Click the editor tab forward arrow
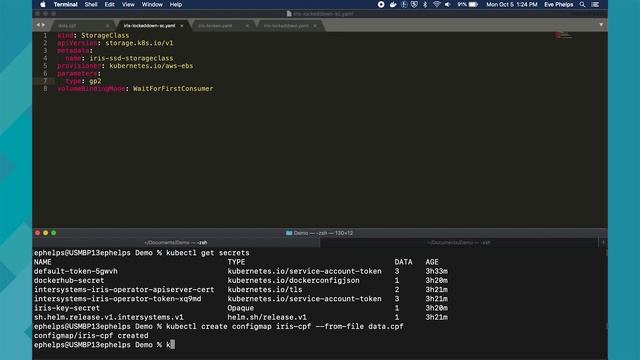Screen dimensions: 640x360 tap(43, 25)
